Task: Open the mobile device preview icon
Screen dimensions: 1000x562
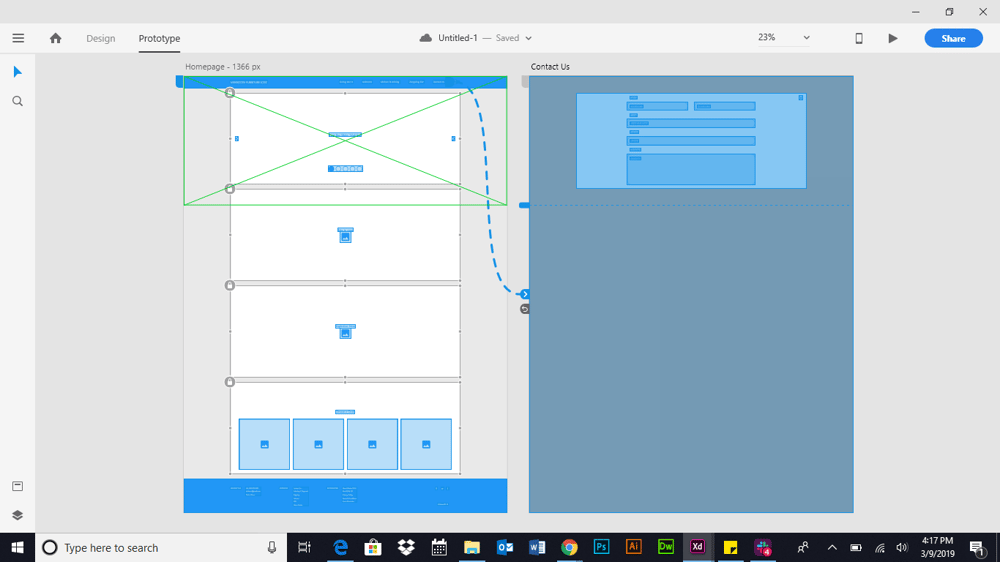Action: (859, 38)
